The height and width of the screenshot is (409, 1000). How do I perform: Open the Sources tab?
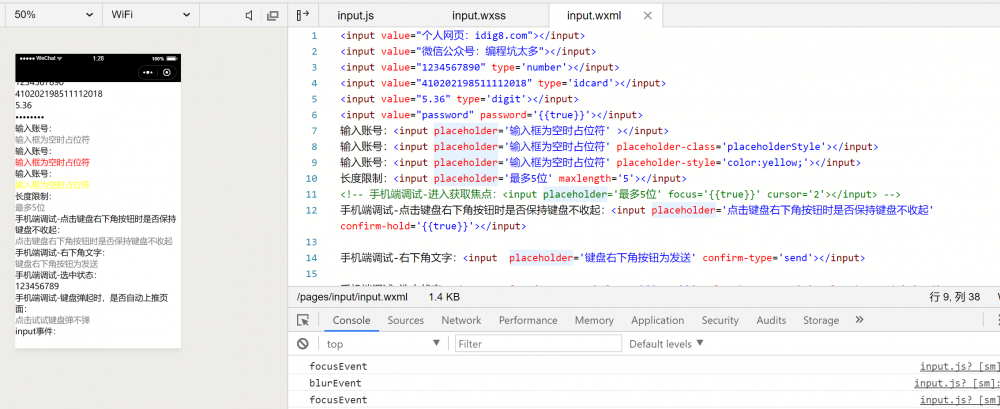click(x=406, y=320)
